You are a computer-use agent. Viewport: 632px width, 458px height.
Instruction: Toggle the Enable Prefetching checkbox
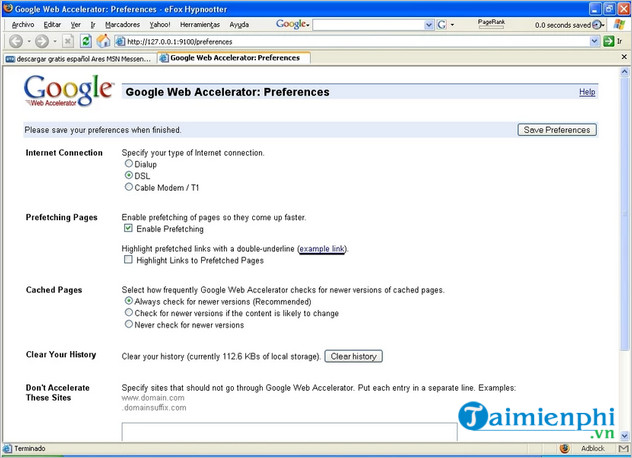pos(128,229)
